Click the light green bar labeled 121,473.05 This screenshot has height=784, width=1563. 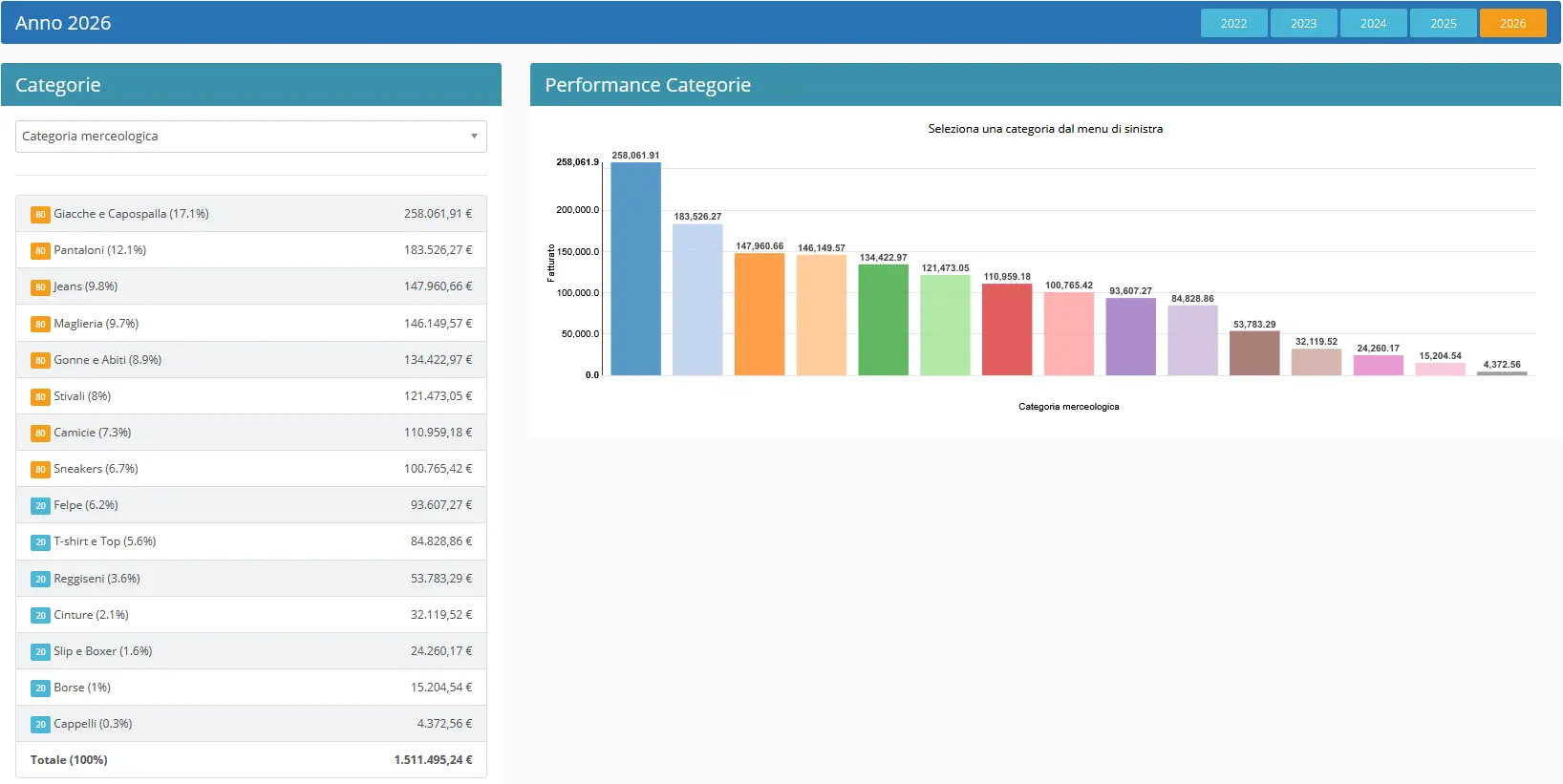coord(945,326)
